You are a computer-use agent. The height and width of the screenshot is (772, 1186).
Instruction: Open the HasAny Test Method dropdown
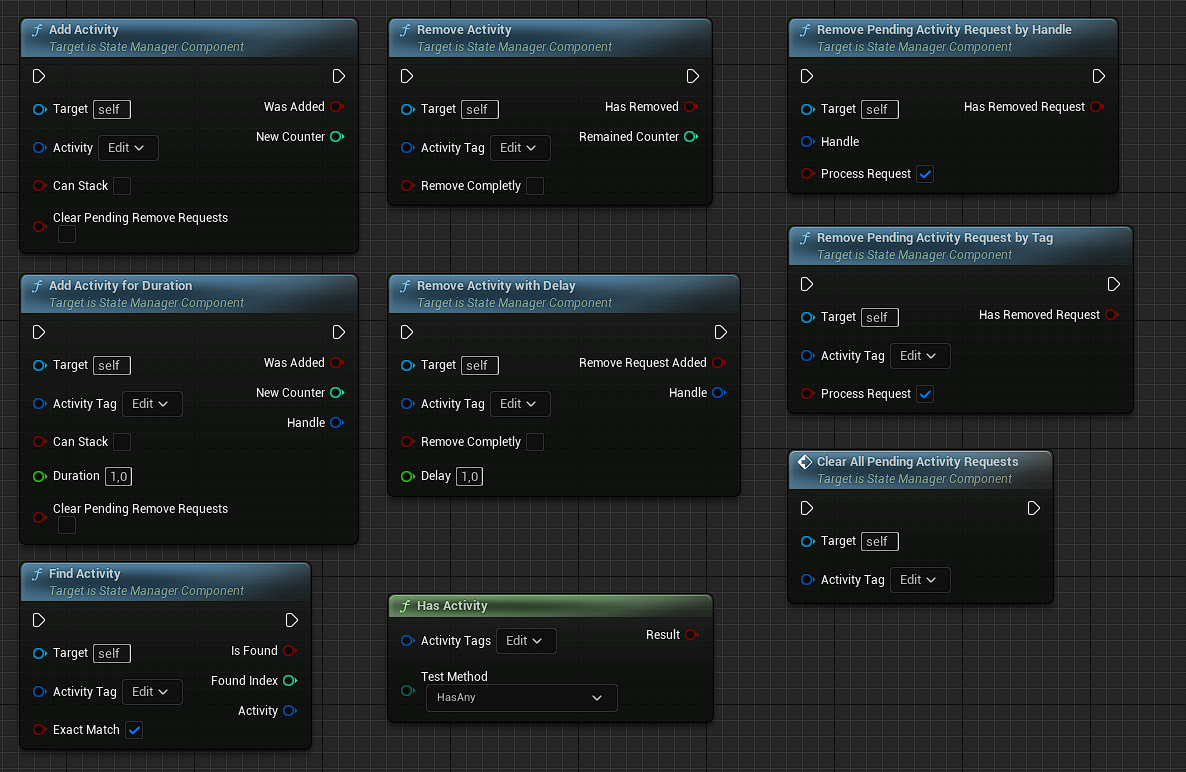click(x=520, y=698)
